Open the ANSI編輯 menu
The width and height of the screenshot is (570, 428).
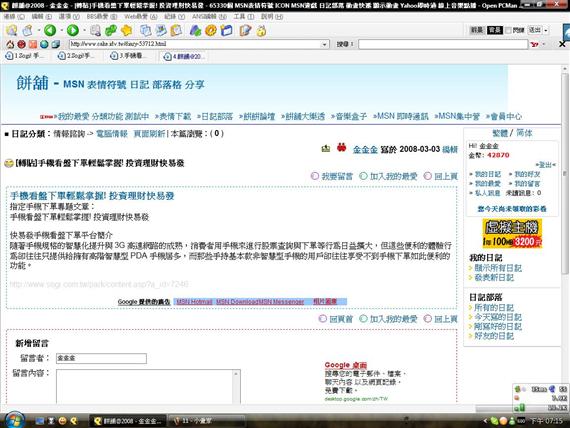[209, 17]
